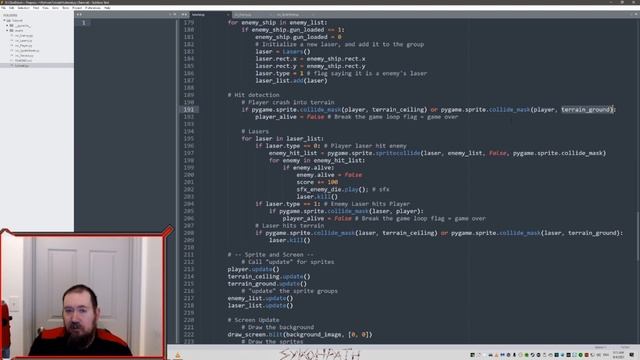Select the highlighted file in the sidebar
This screenshot has height=360, width=640.
[37, 65]
